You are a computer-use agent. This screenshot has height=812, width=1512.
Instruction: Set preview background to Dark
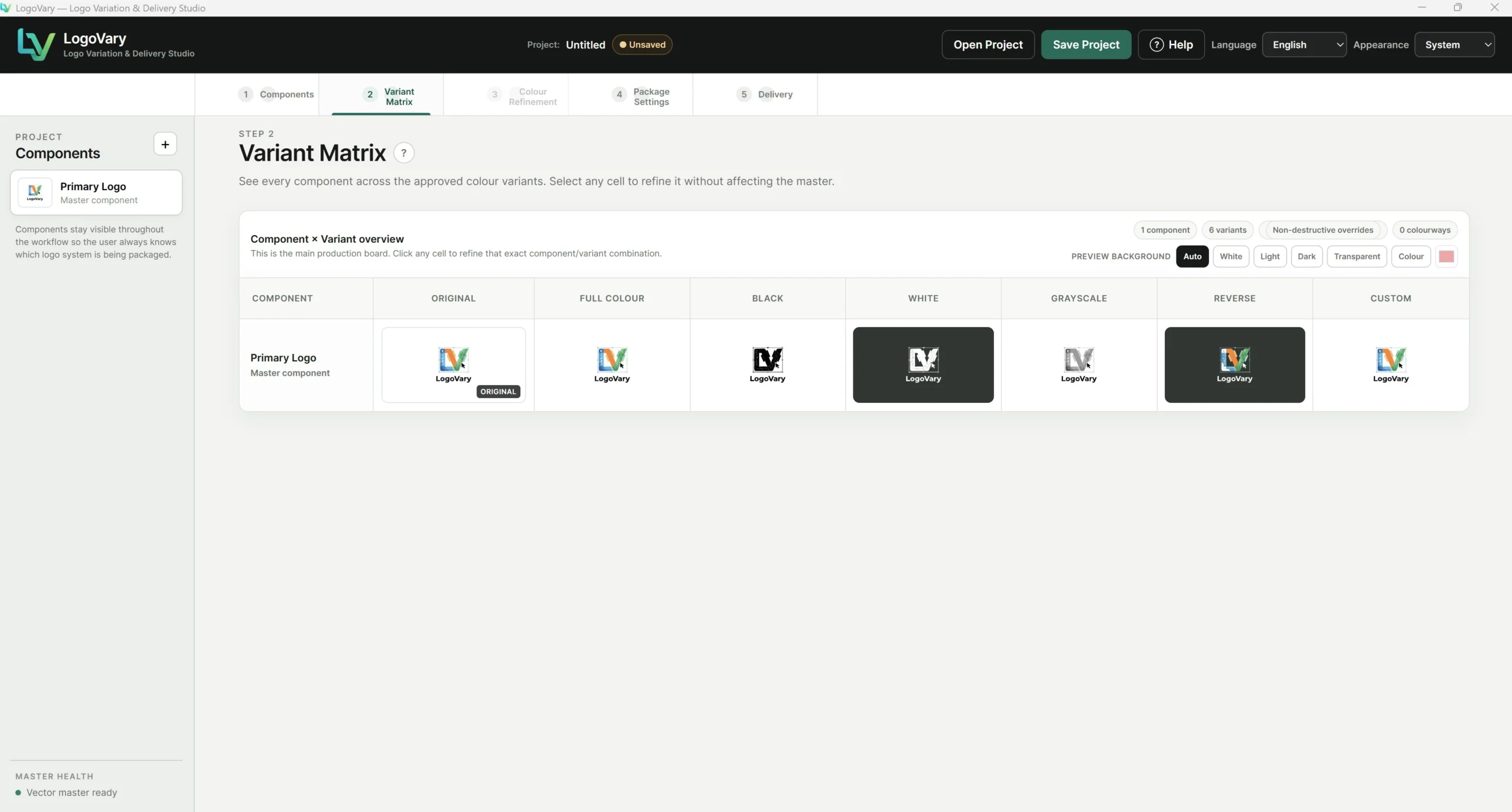(1306, 256)
